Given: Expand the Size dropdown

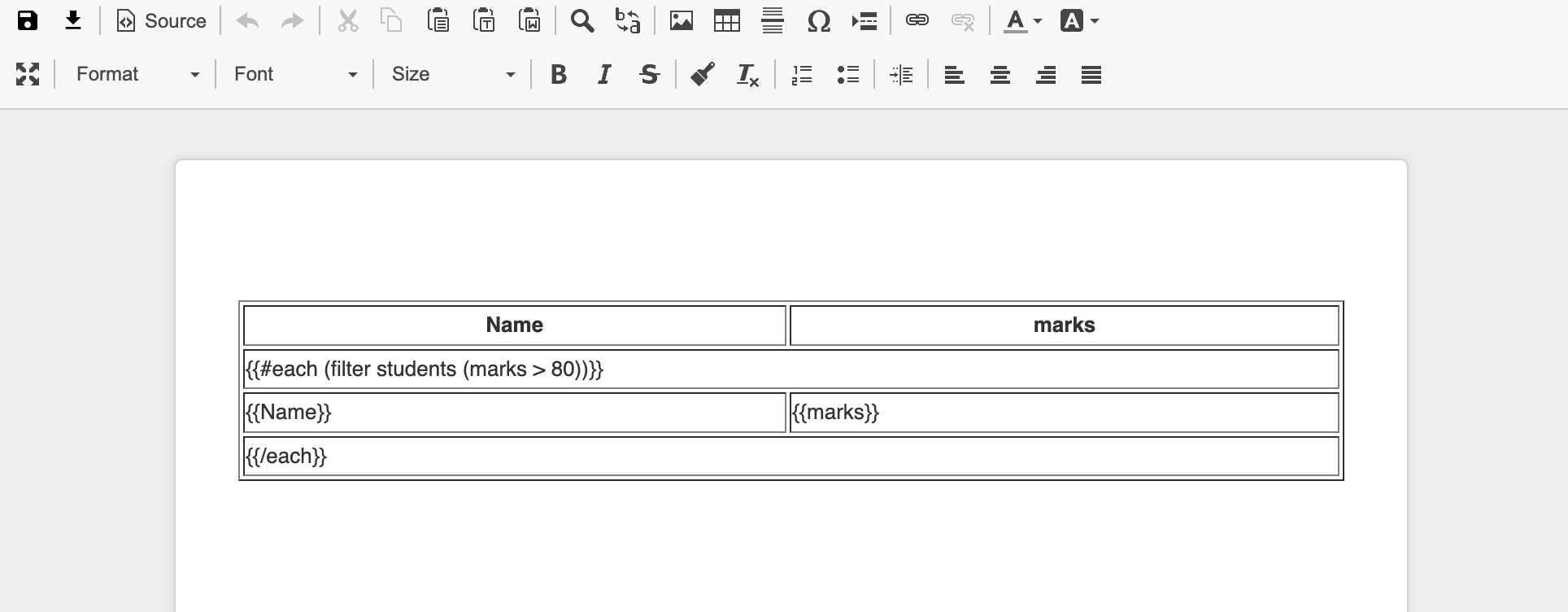Looking at the screenshot, I should point(452,75).
